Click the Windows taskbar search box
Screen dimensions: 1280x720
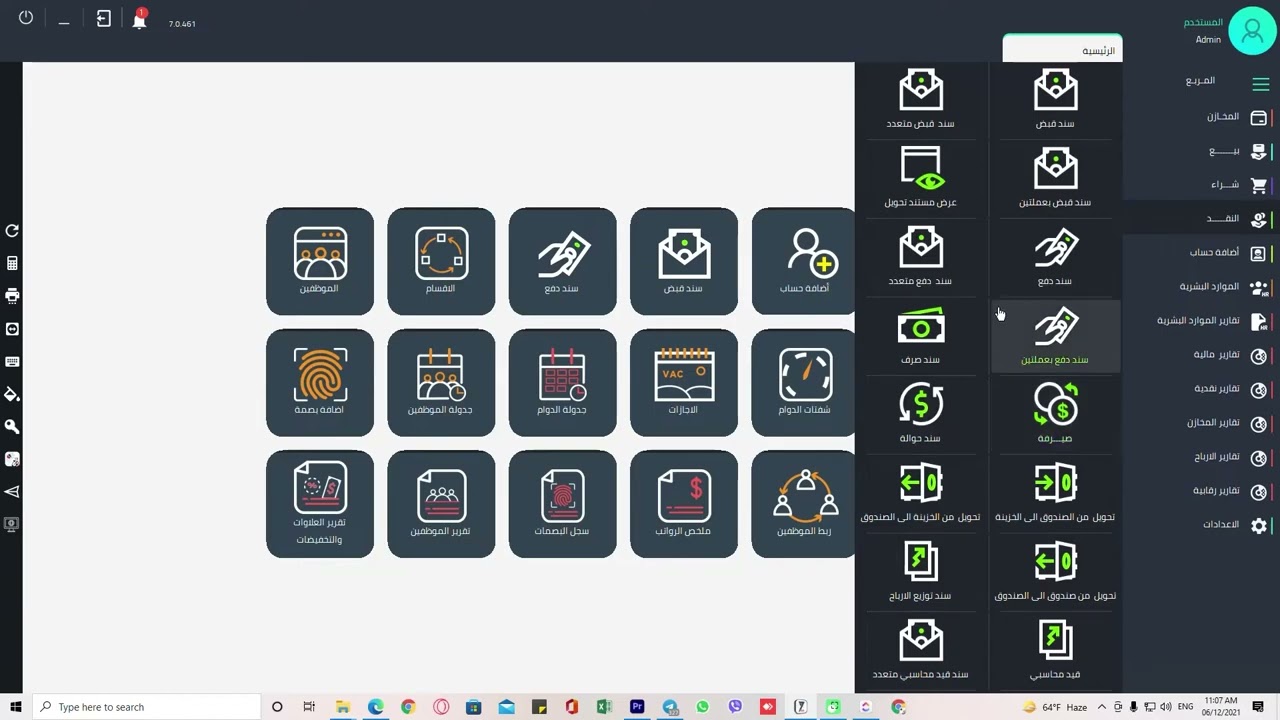145,707
